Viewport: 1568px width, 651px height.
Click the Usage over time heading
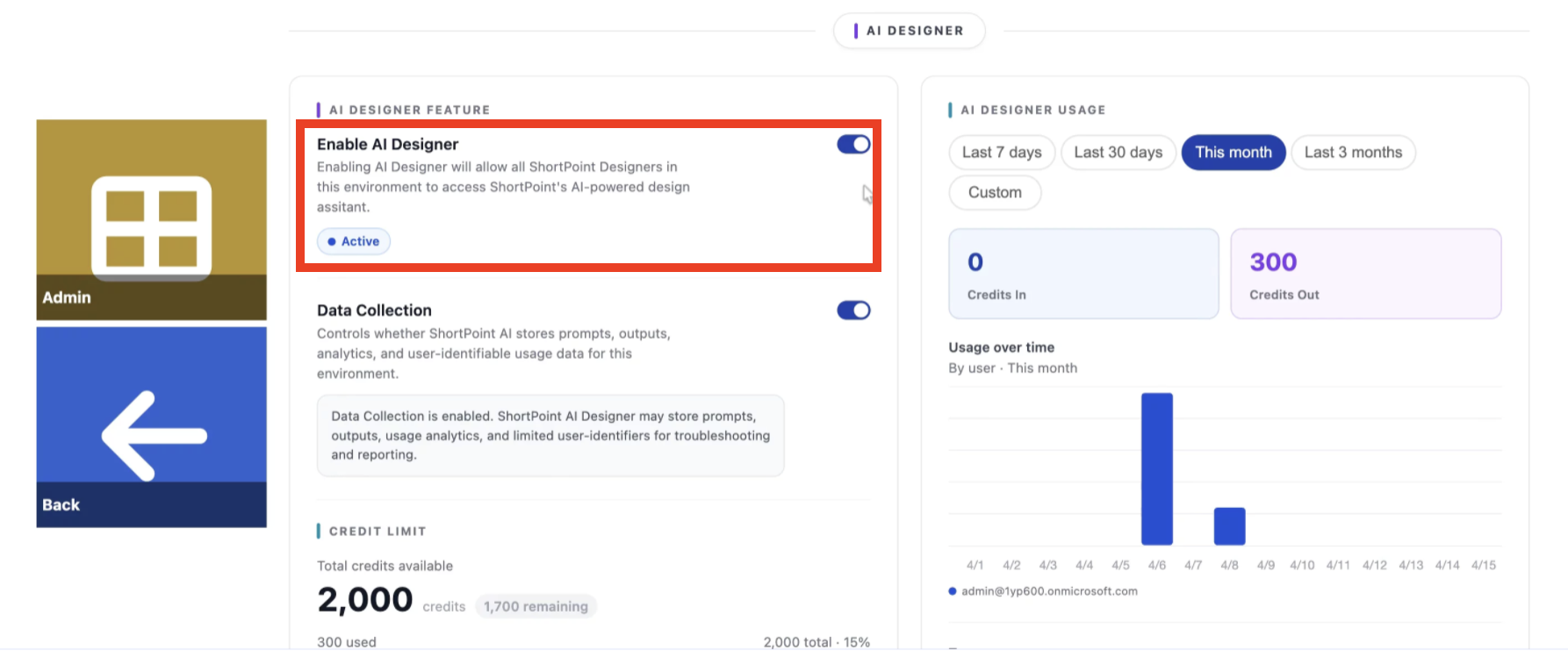pos(1002,347)
